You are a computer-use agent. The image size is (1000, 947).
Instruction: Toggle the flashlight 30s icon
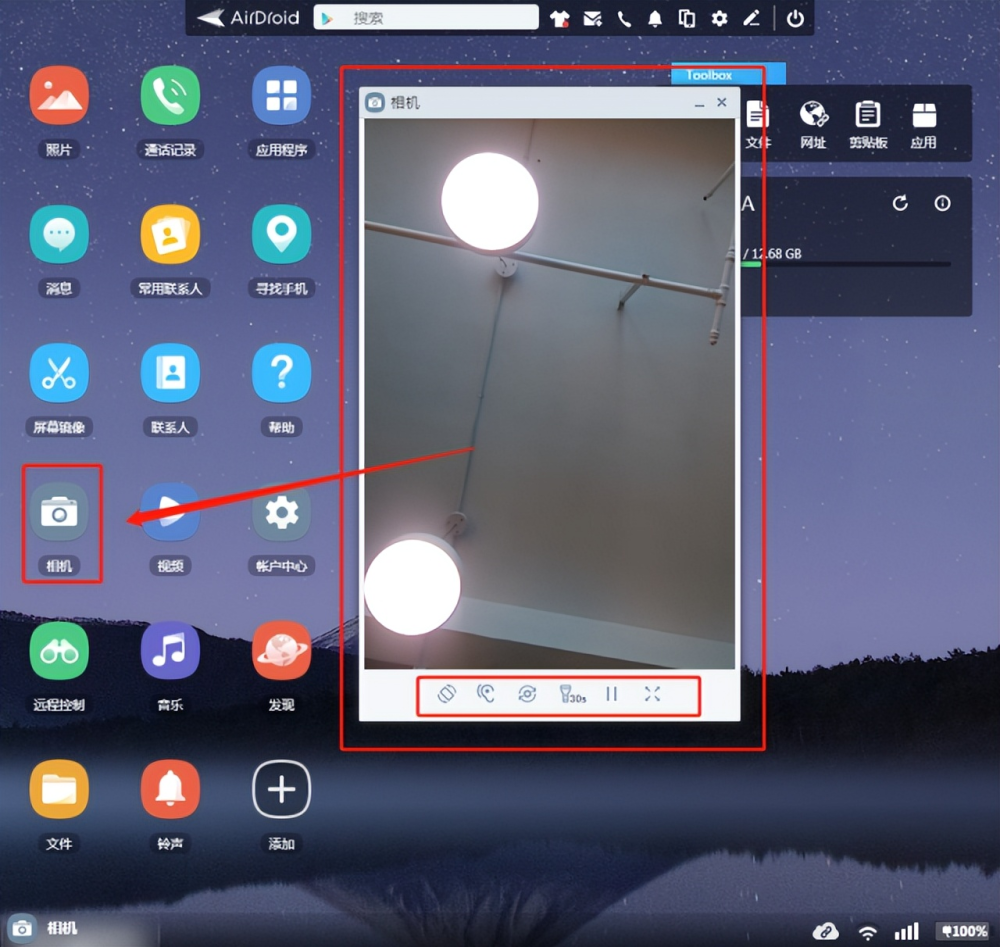[571, 694]
